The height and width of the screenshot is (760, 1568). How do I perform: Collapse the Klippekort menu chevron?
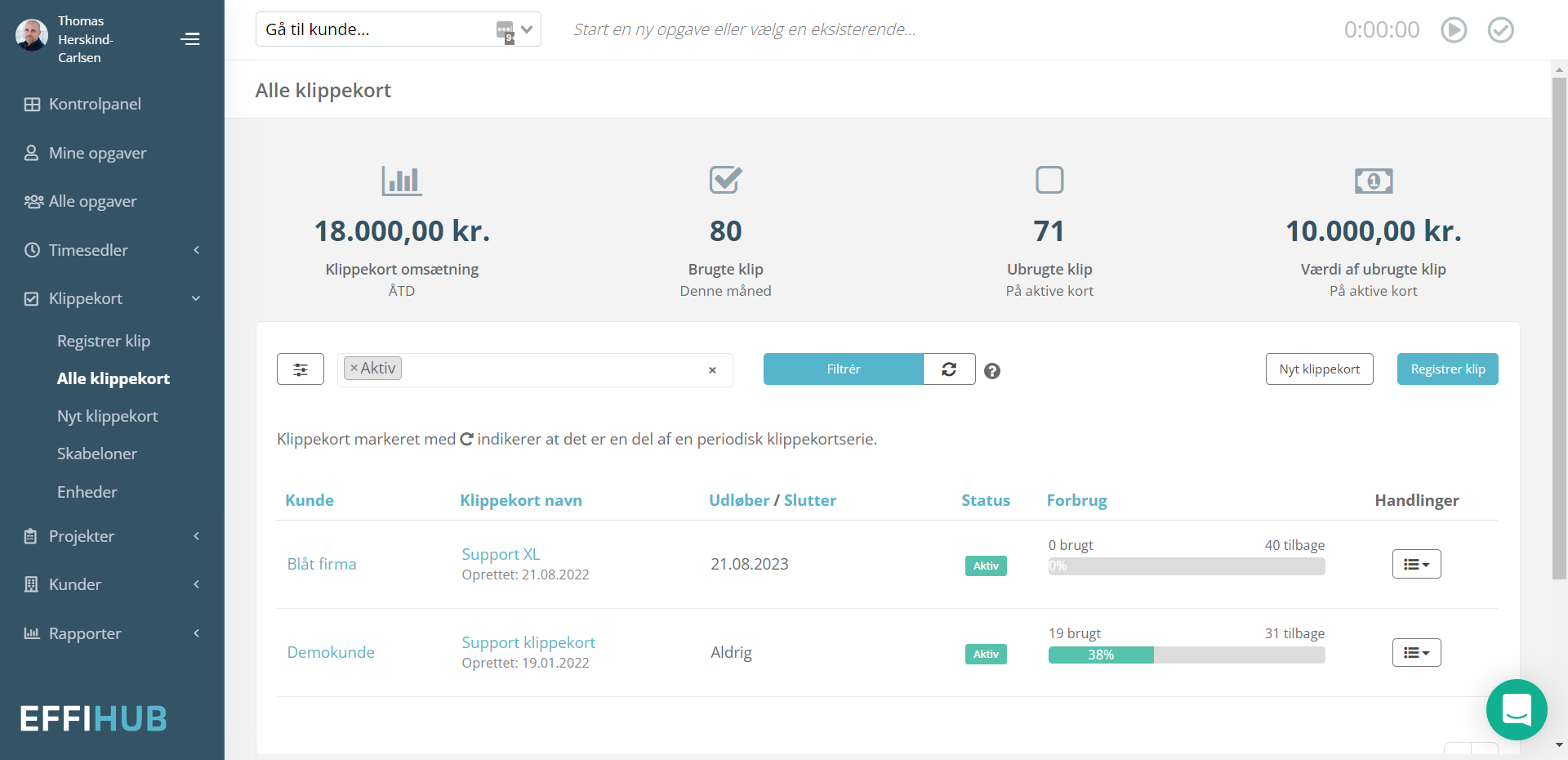[x=196, y=298]
